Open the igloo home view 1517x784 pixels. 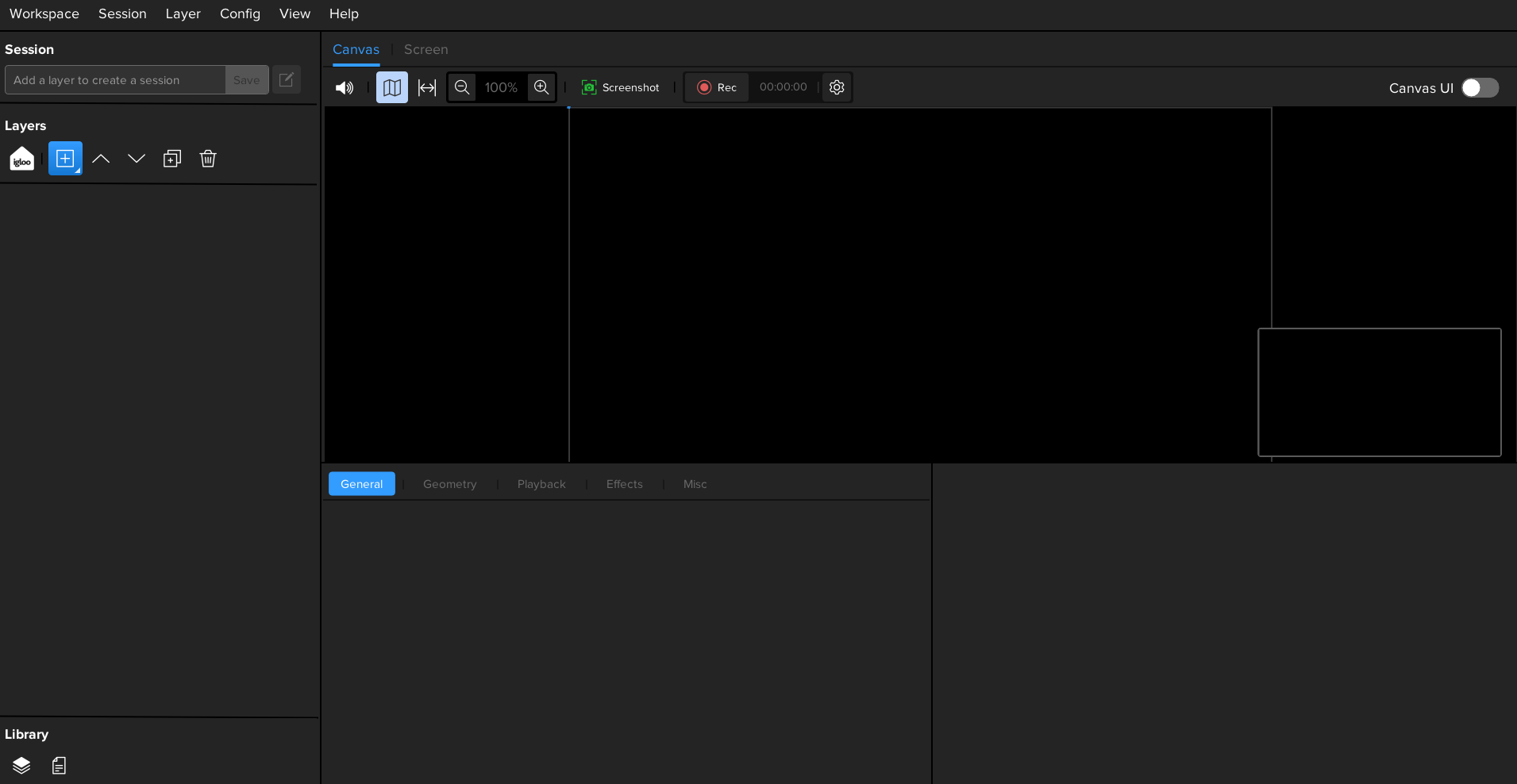[21, 159]
